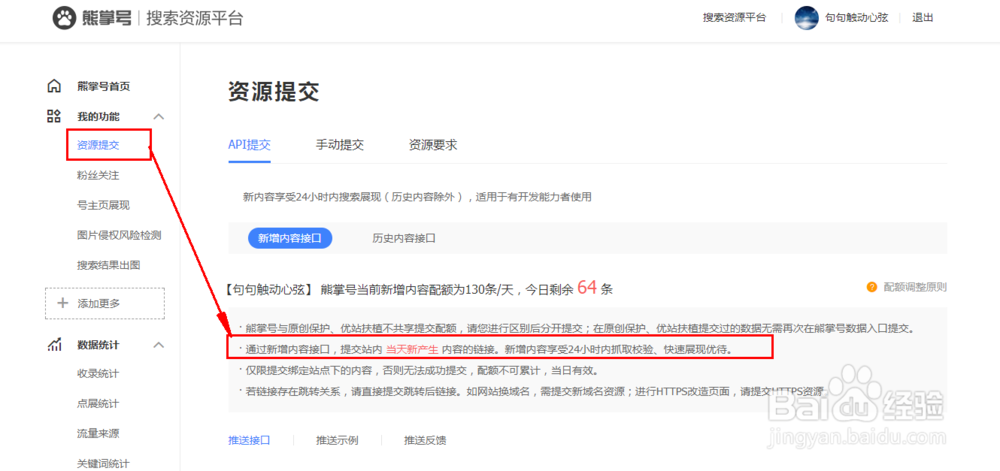This screenshot has width=1000, height=471.
Task: Open 关键词统计 under 数据统计
Action: pyautogui.click(x=103, y=463)
